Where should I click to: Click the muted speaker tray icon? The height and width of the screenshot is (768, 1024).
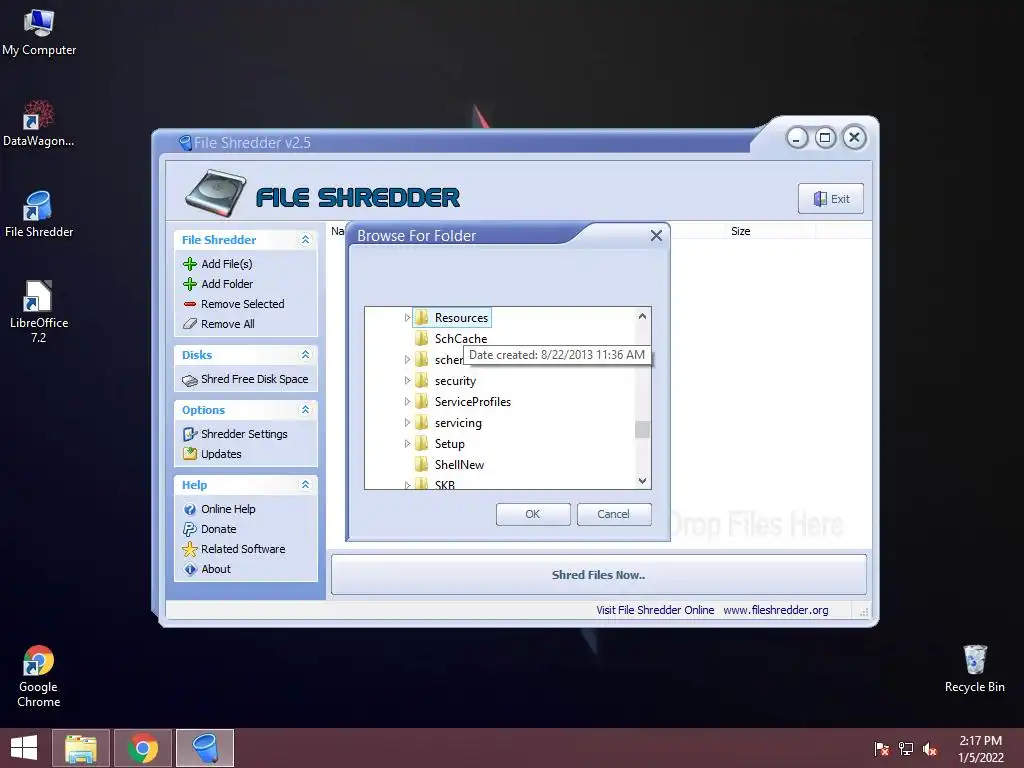pyautogui.click(x=929, y=749)
